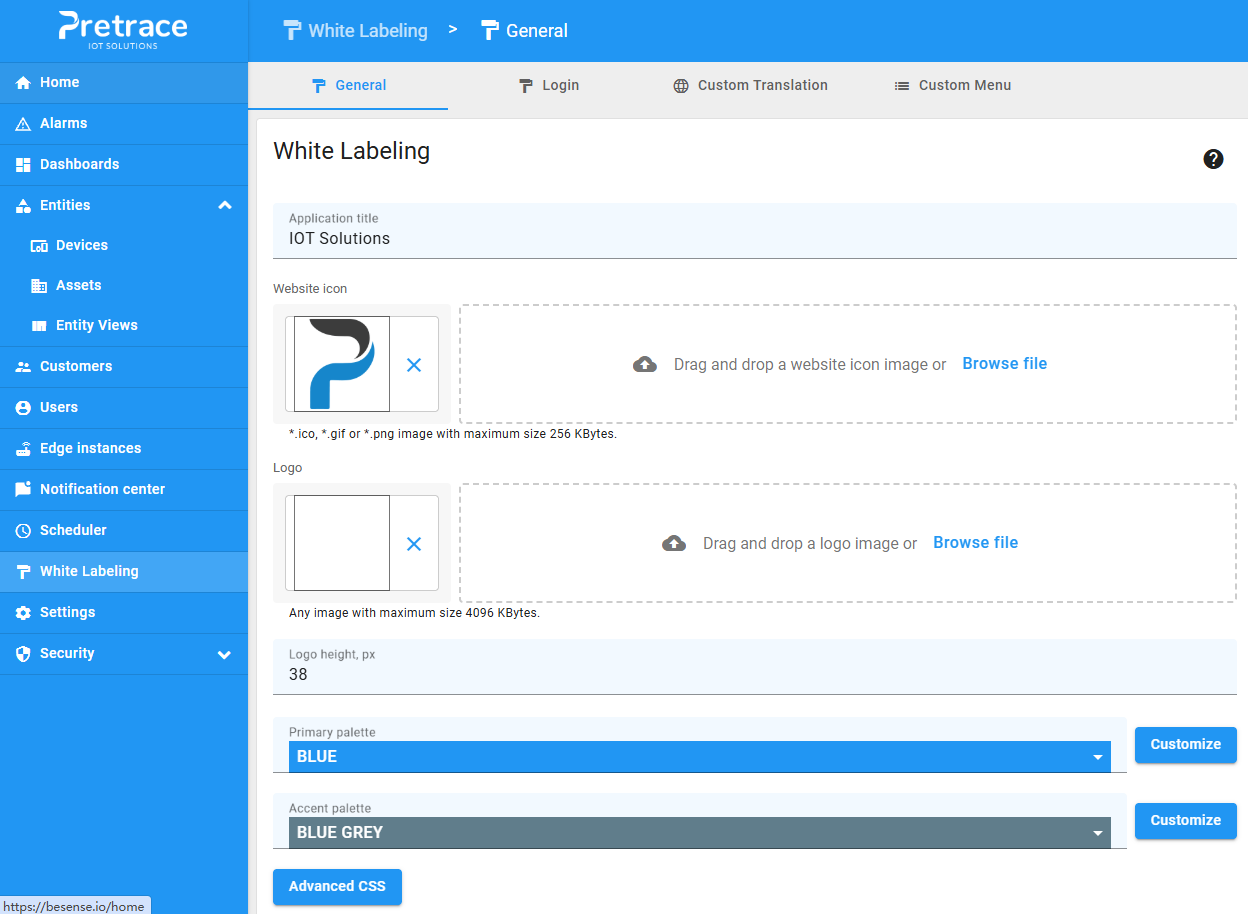Viewport: 1248px width, 914px height.
Task: Click the Custom Menu list icon
Action: coord(902,86)
